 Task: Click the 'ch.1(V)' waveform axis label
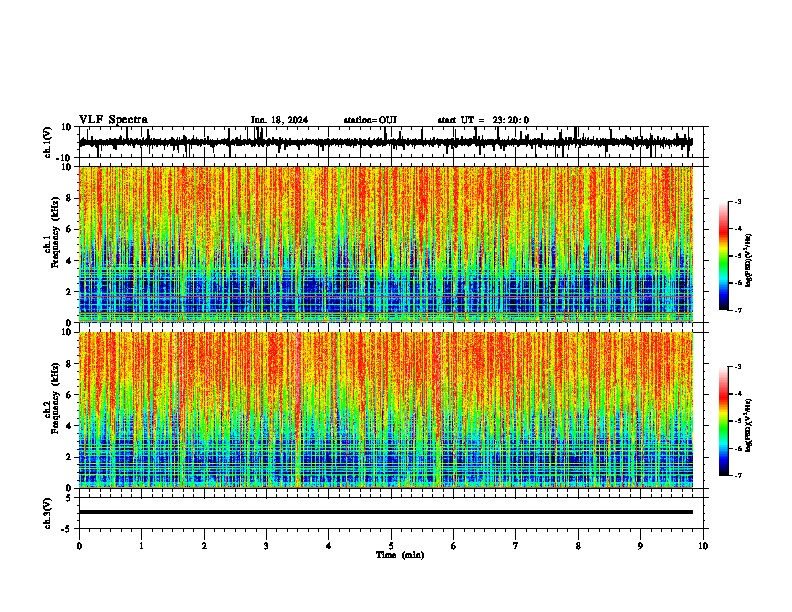pos(48,142)
